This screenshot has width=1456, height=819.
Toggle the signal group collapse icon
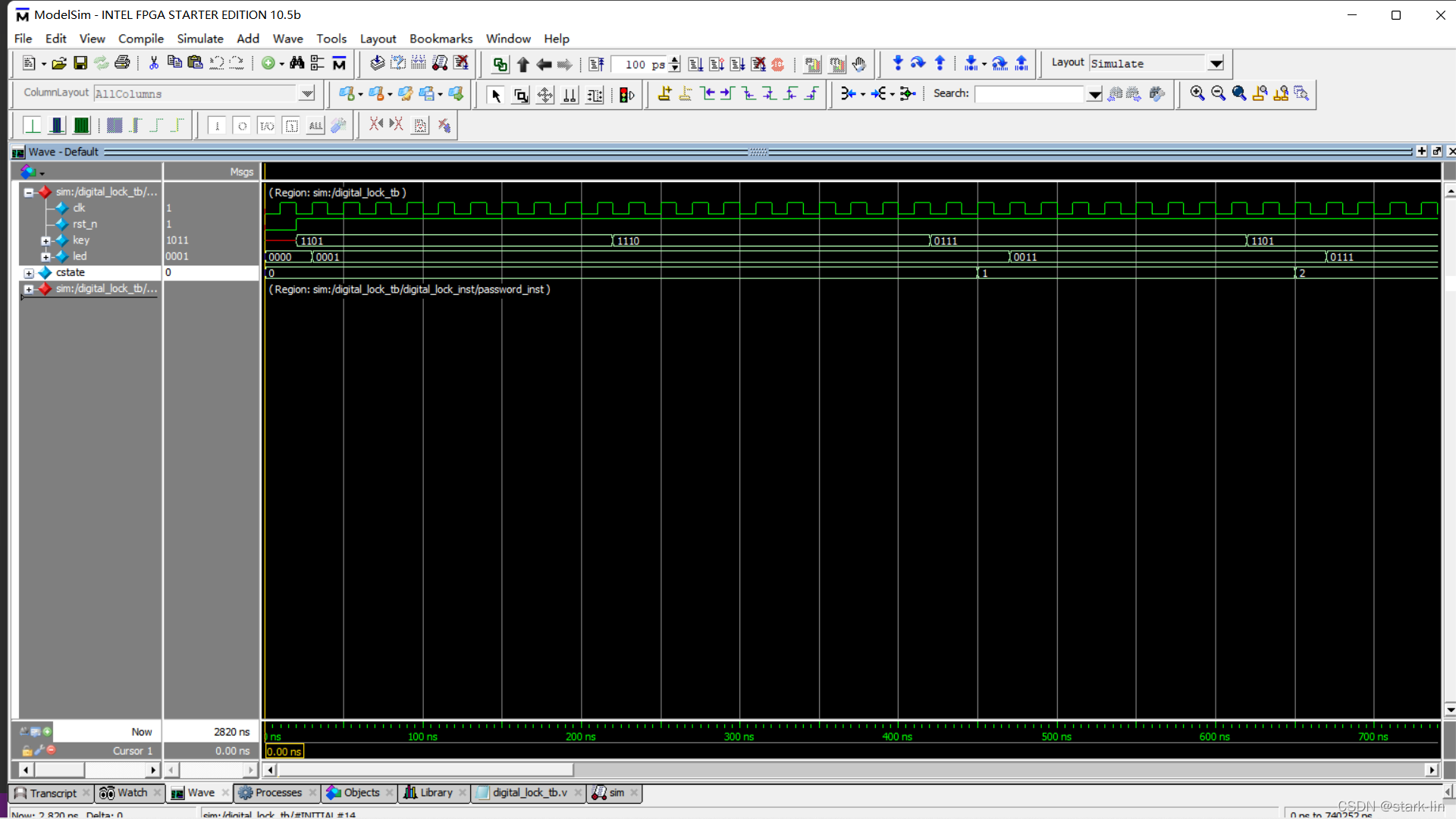[x=27, y=191]
